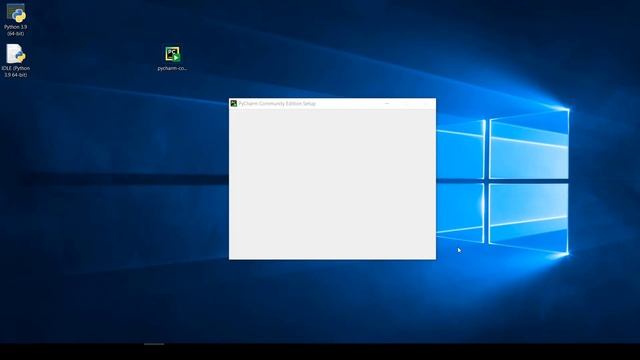This screenshot has height=360, width=640.
Task: Click the PyCharm logo in the Setup title bar
Action: click(x=233, y=103)
